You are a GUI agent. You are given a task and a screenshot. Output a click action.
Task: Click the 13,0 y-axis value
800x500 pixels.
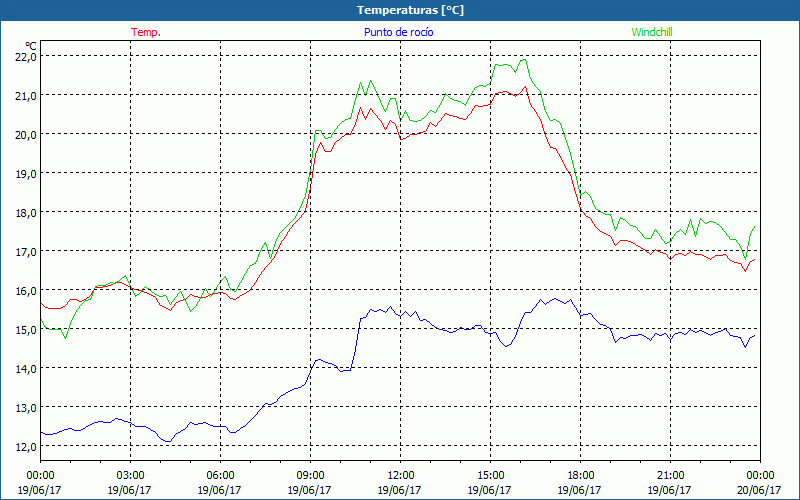(24, 407)
